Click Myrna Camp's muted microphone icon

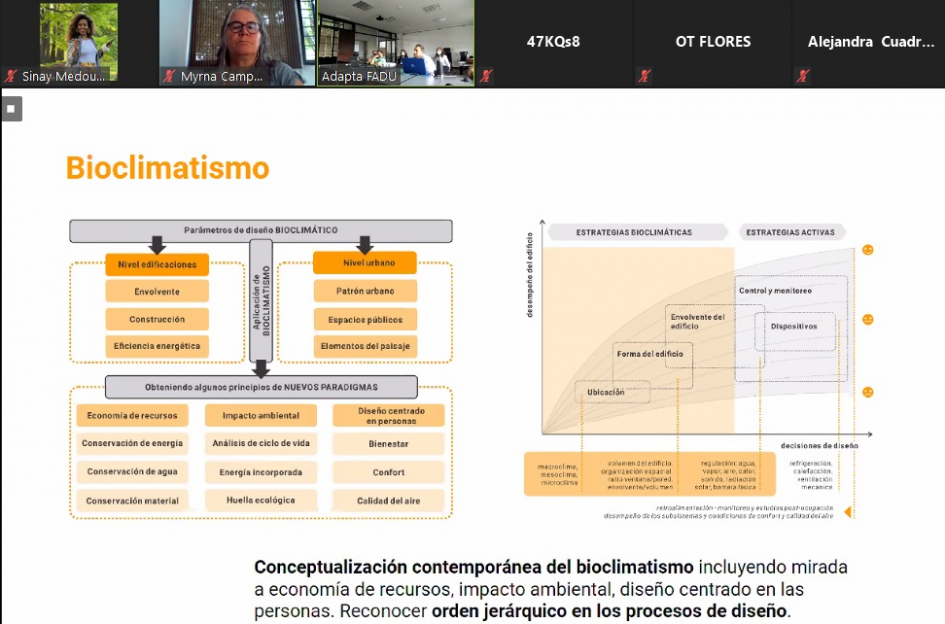click(x=169, y=76)
